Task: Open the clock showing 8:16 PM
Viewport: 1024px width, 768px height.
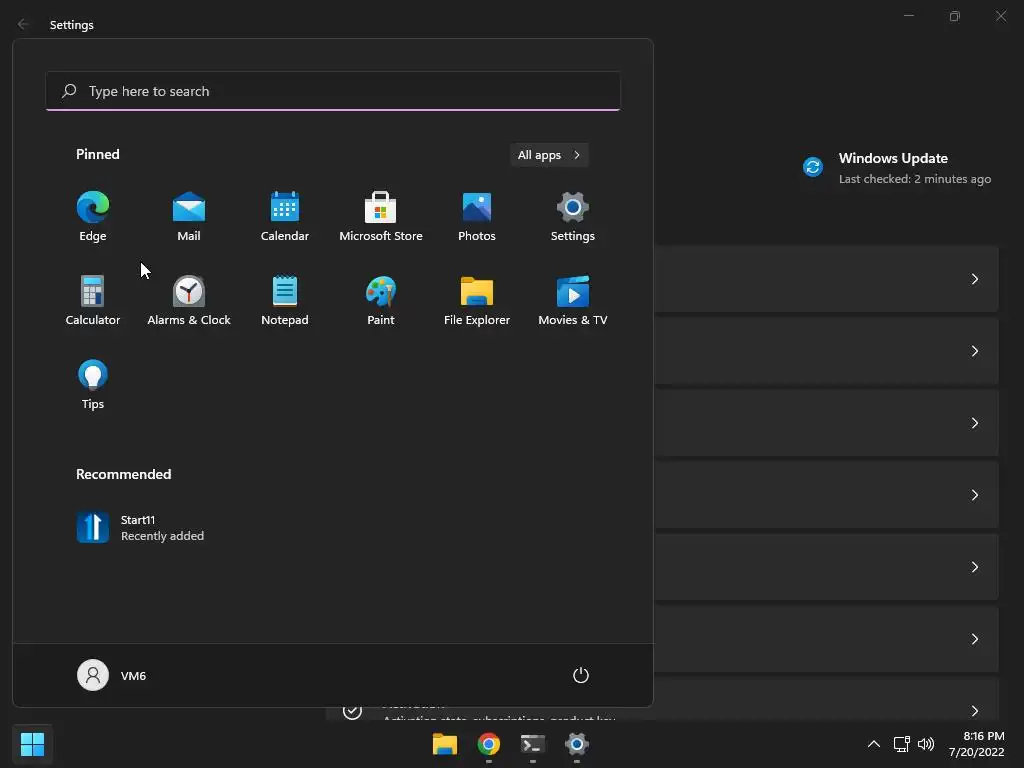Action: 976,744
